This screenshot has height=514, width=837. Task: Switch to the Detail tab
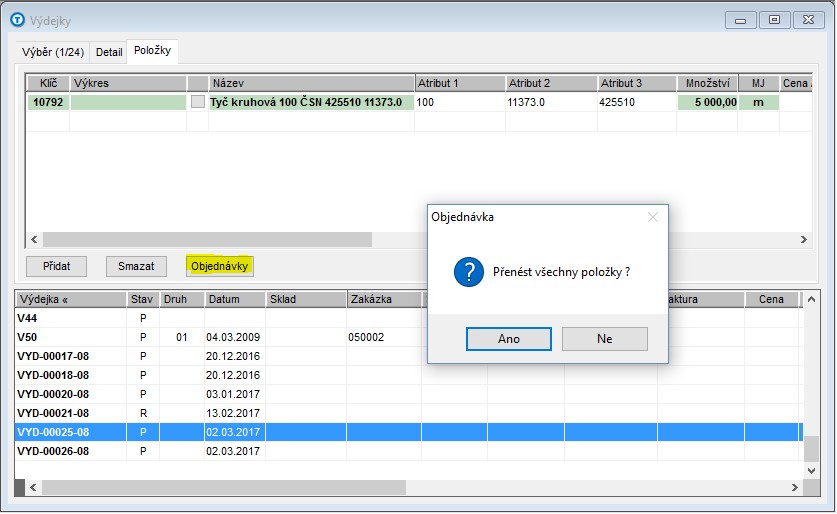(109, 52)
